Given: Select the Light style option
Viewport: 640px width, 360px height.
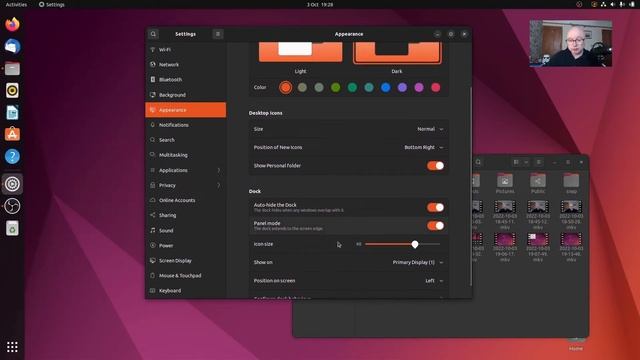Looking at the screenshot, I should coord(300,58).
